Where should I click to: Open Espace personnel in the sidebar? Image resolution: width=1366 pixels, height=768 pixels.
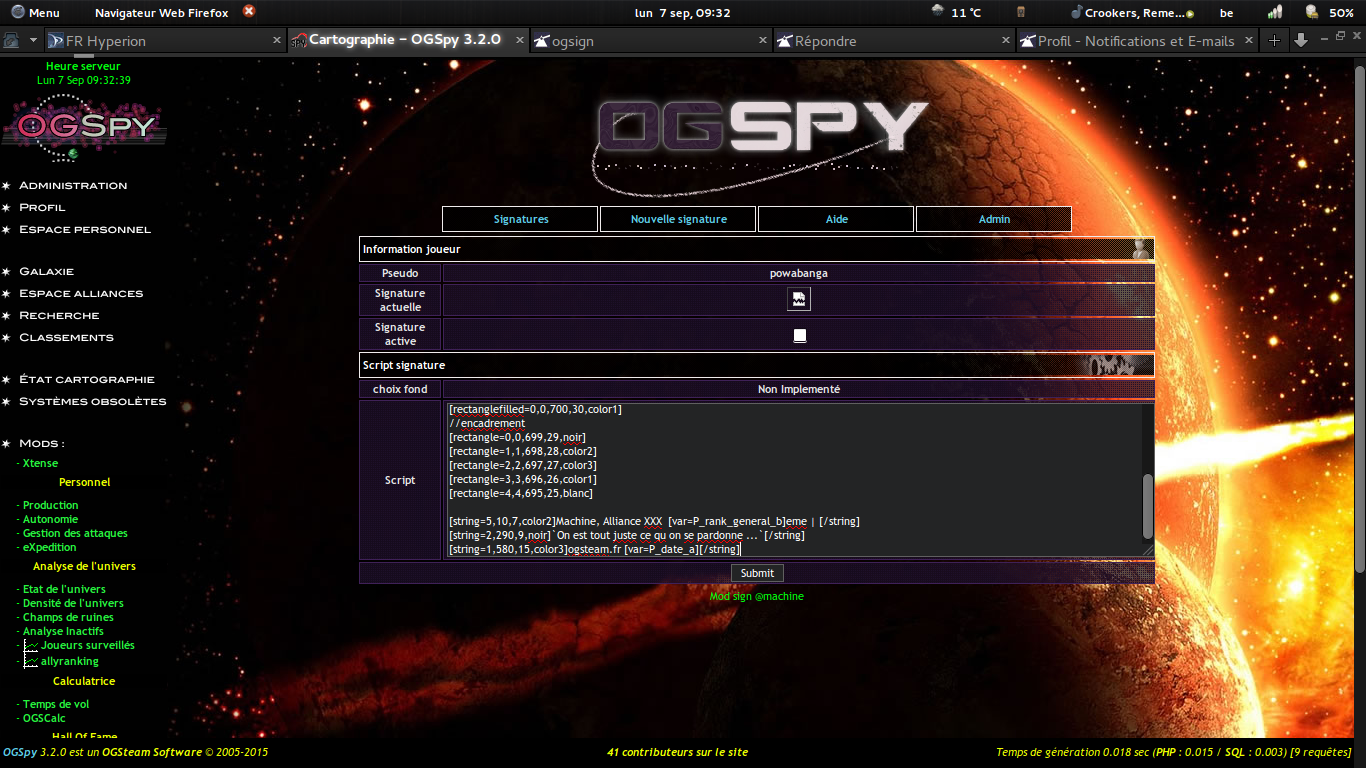click(x=85, y=230)
